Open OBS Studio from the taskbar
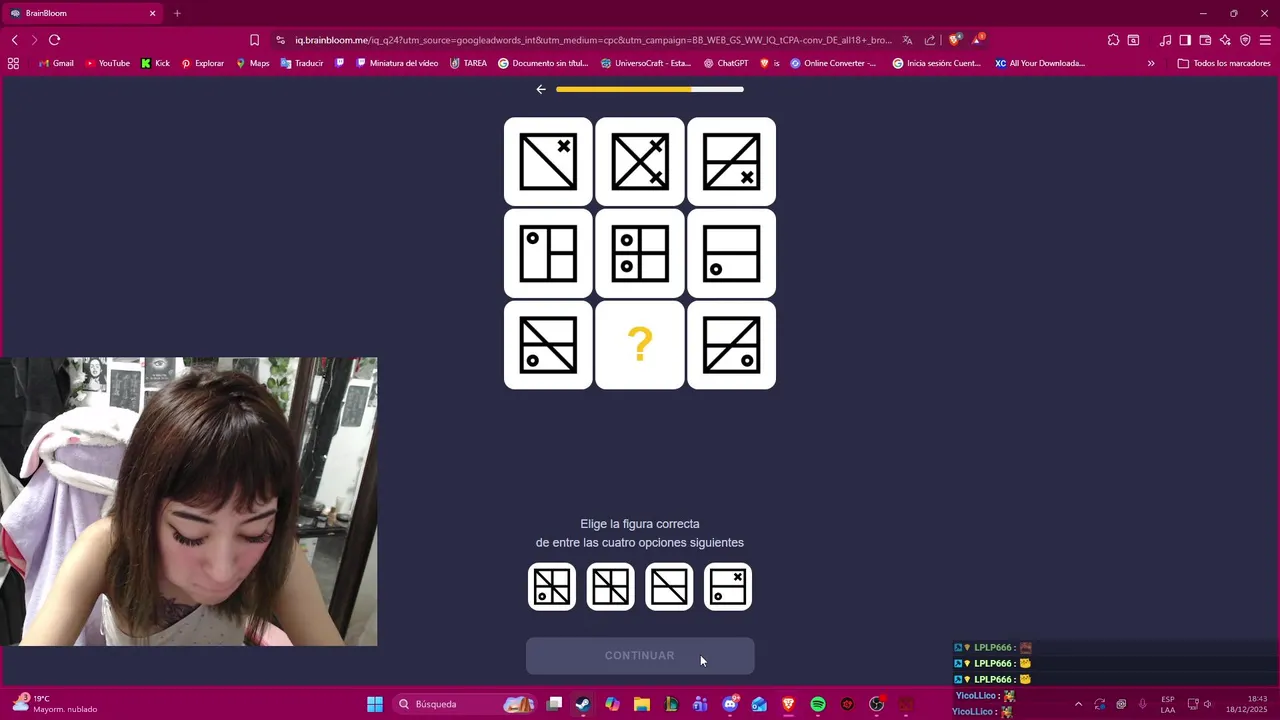 pos(877,704)
